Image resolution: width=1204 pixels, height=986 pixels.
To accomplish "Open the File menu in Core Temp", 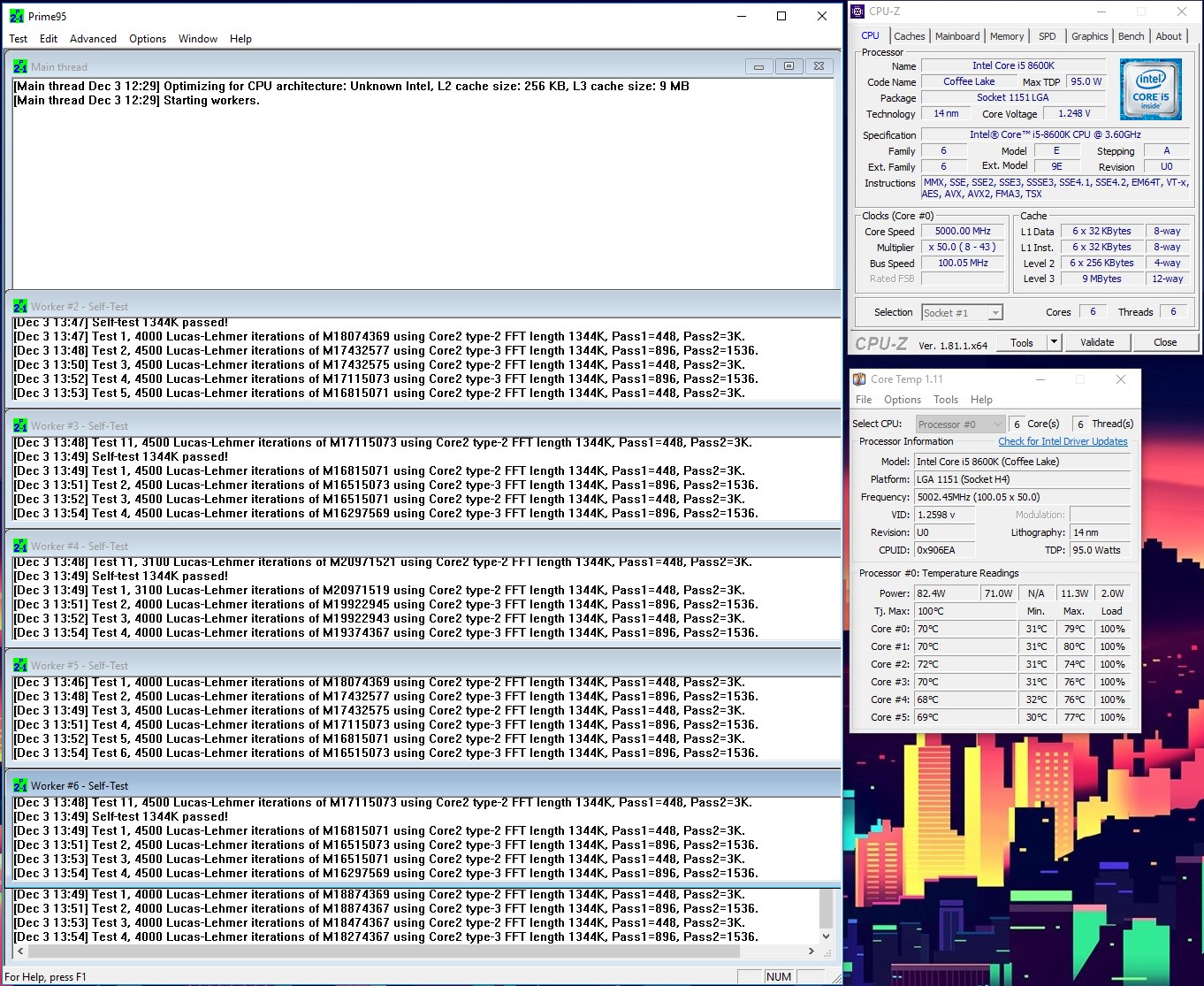I will tap(864, 400).
